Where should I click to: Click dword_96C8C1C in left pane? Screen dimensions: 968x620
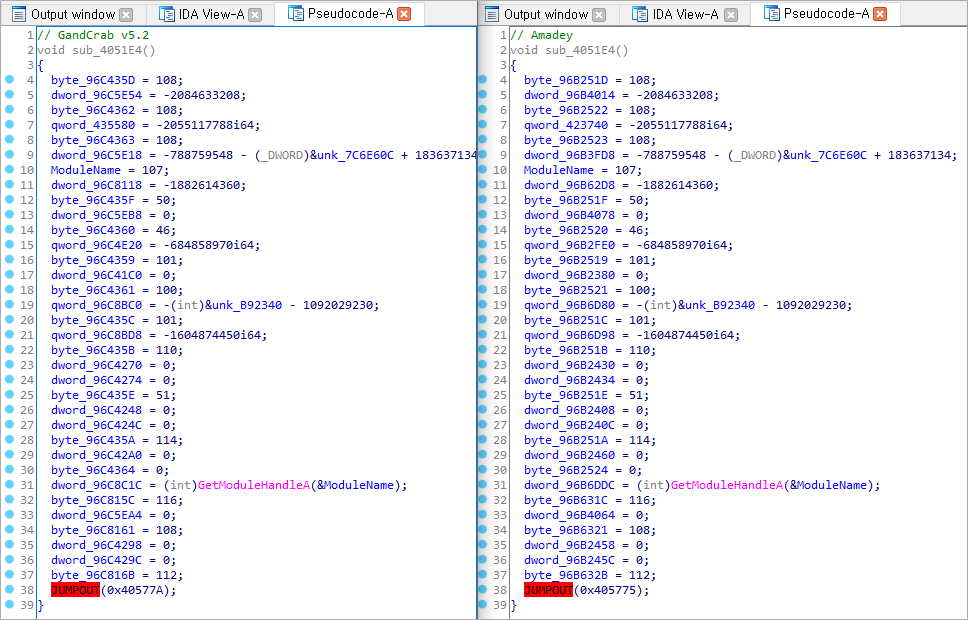click(x=96, y=485)
